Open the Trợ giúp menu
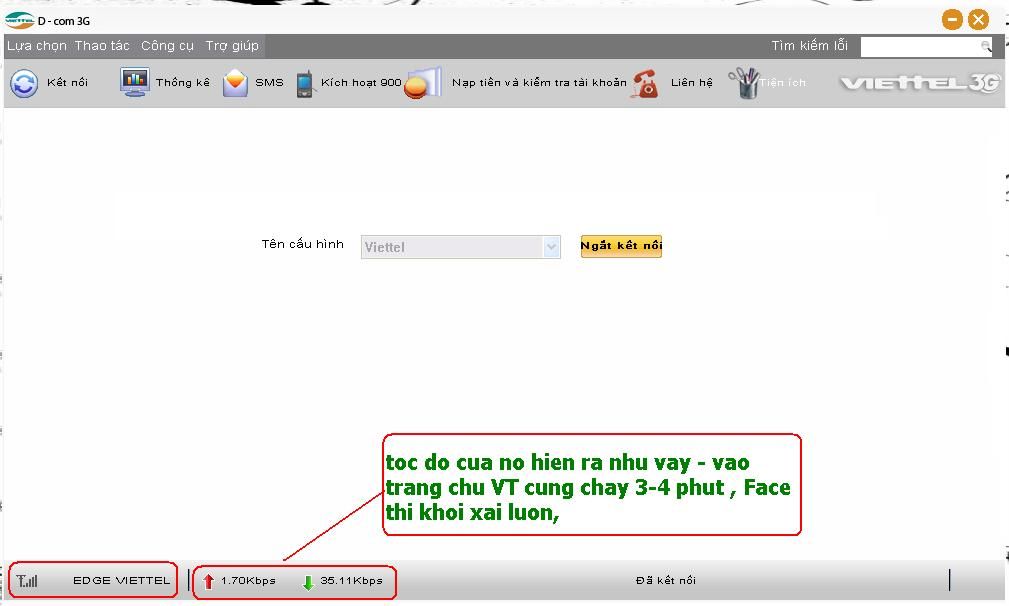This screenshot has width=1009, height=606. 232,46
